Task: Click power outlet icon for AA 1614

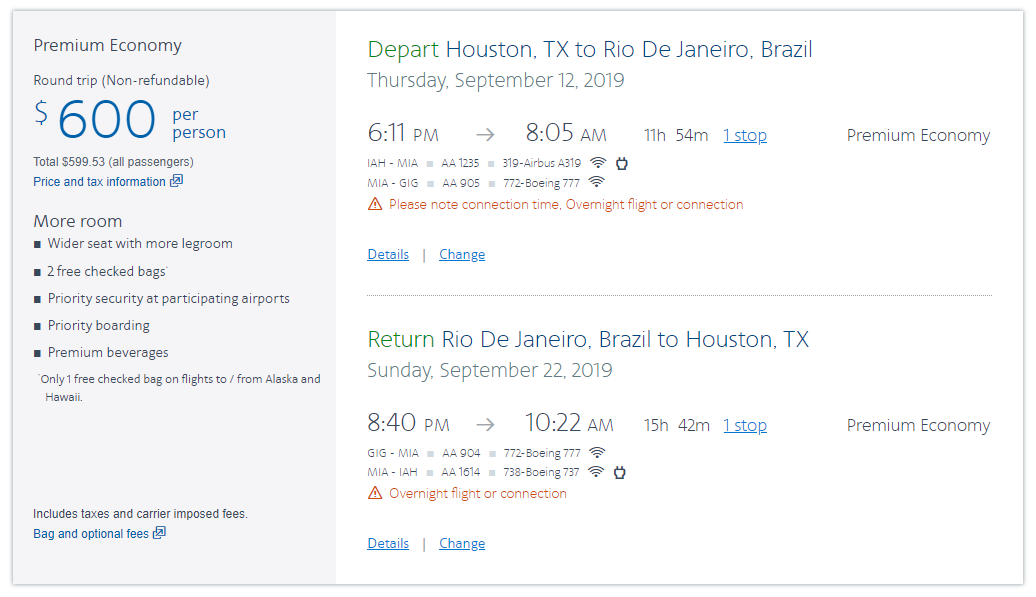Action: 619,472
